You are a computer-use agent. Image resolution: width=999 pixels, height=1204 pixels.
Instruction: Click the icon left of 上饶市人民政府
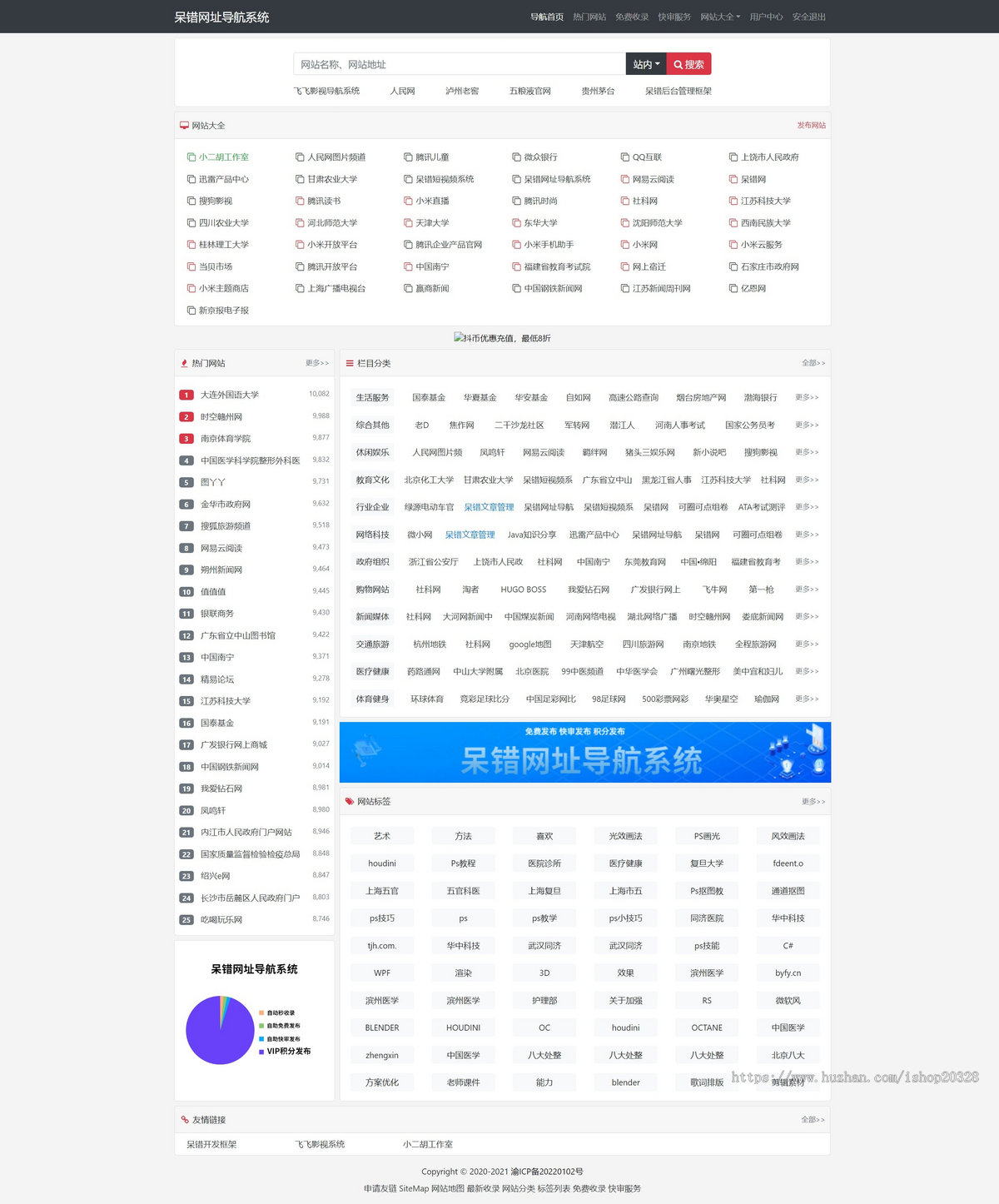(x=733, y=157)
